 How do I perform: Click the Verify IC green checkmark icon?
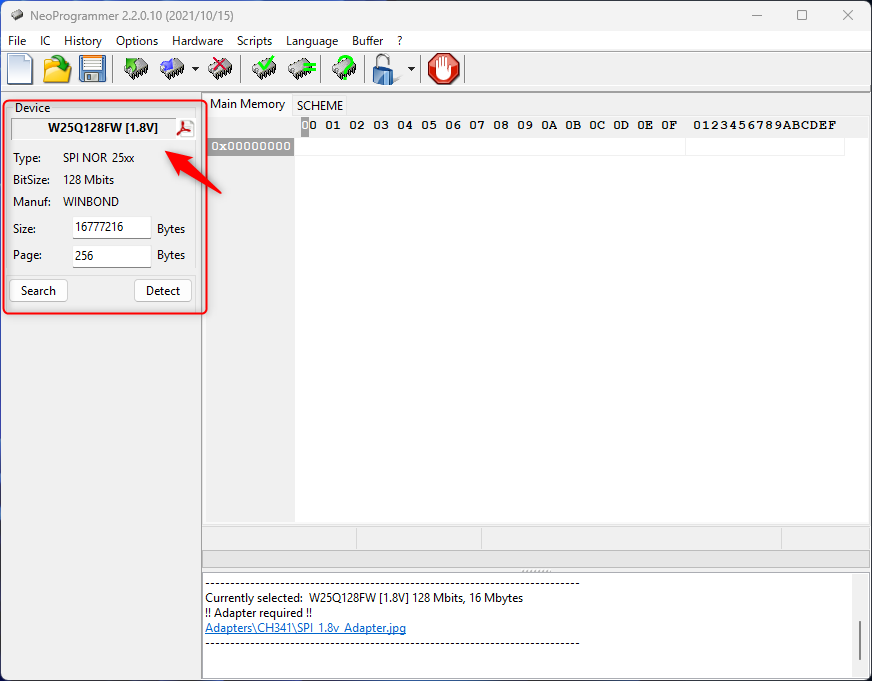(264, 69)
